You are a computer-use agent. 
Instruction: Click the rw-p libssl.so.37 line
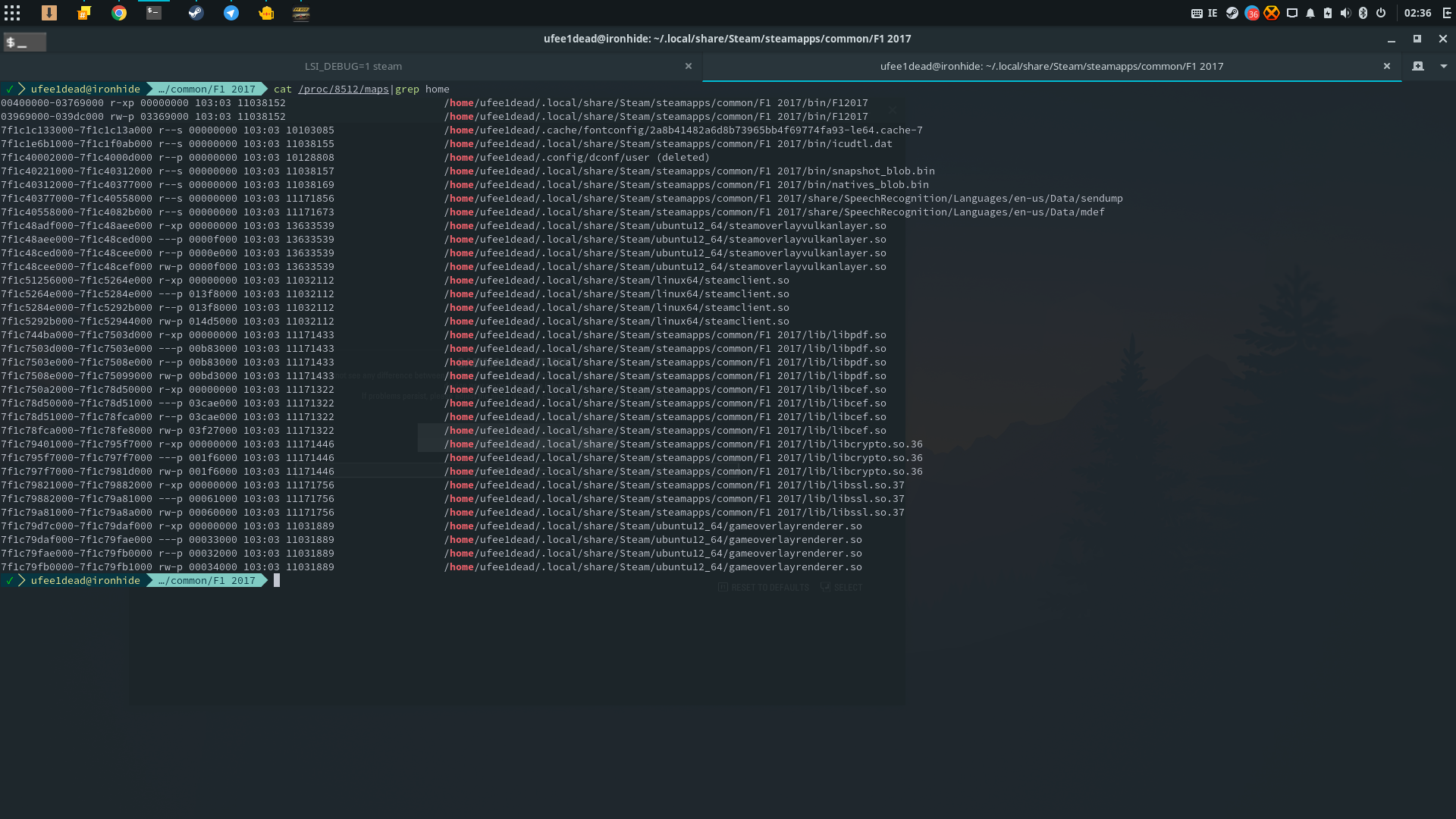[x=453, y=512]
